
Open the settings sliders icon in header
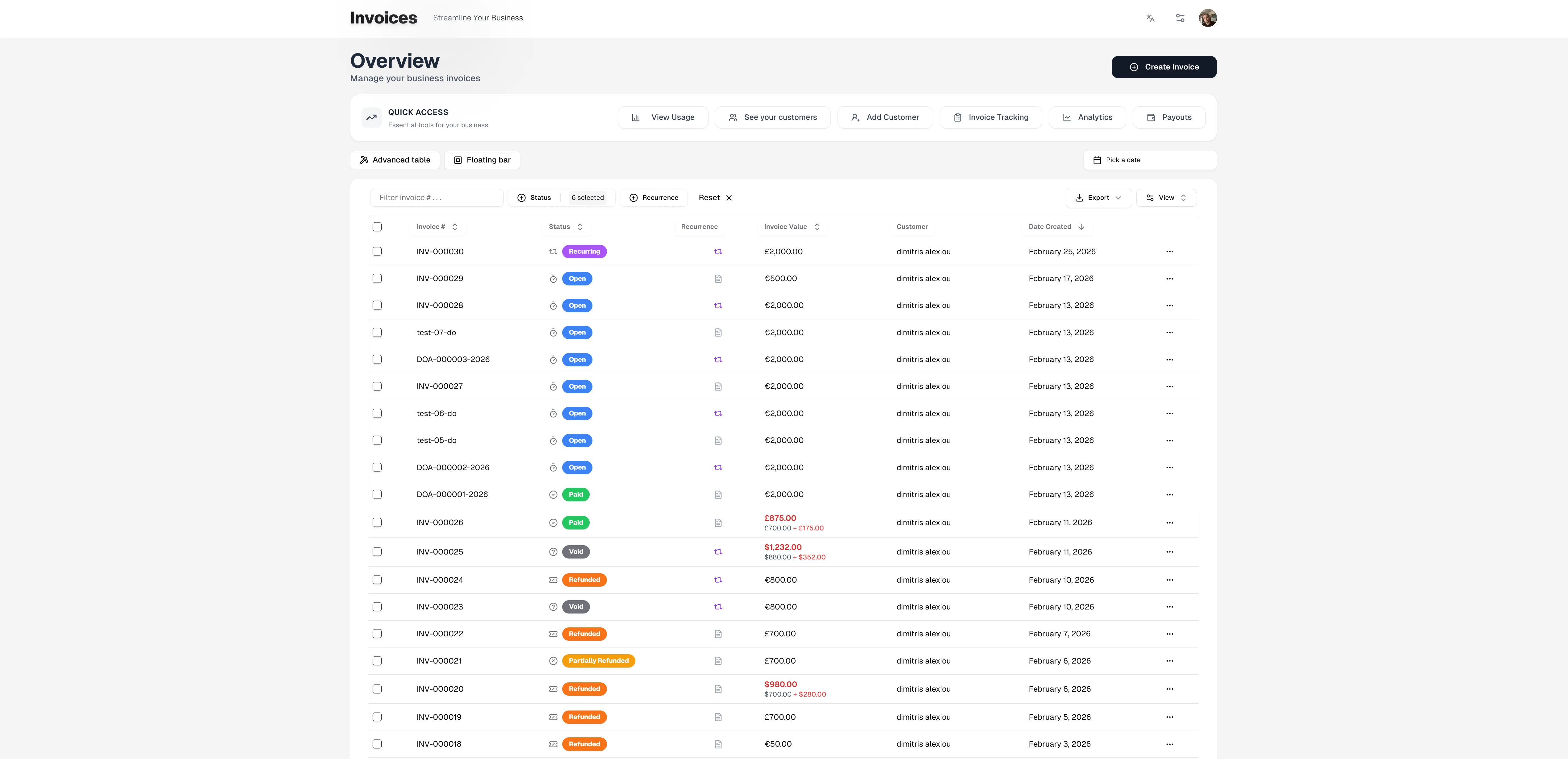point(1180,18)
